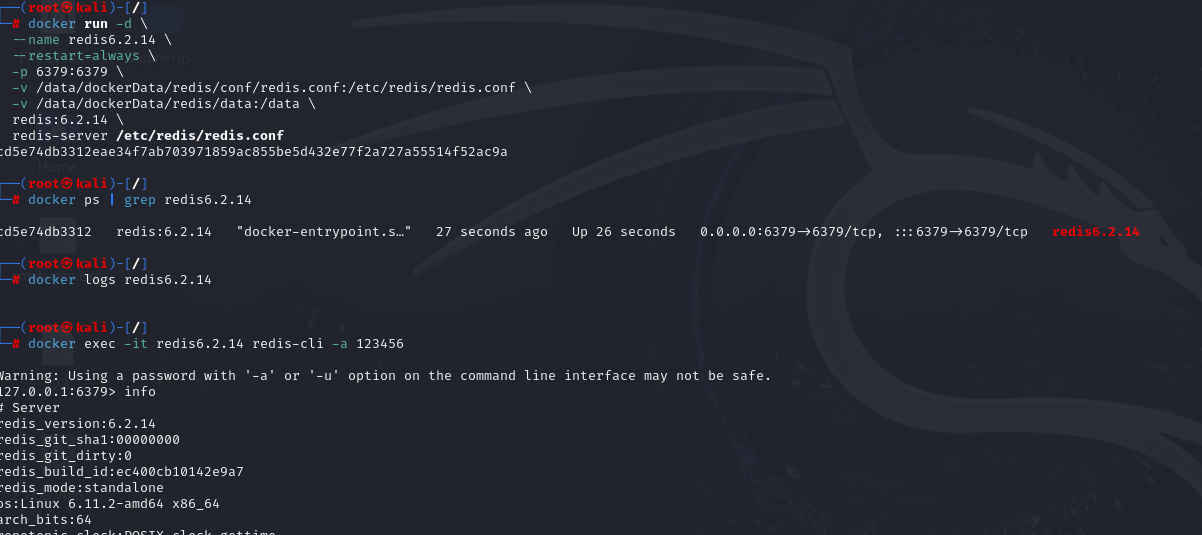Click the redis_version:6.2.14 output line

(78, 424)
